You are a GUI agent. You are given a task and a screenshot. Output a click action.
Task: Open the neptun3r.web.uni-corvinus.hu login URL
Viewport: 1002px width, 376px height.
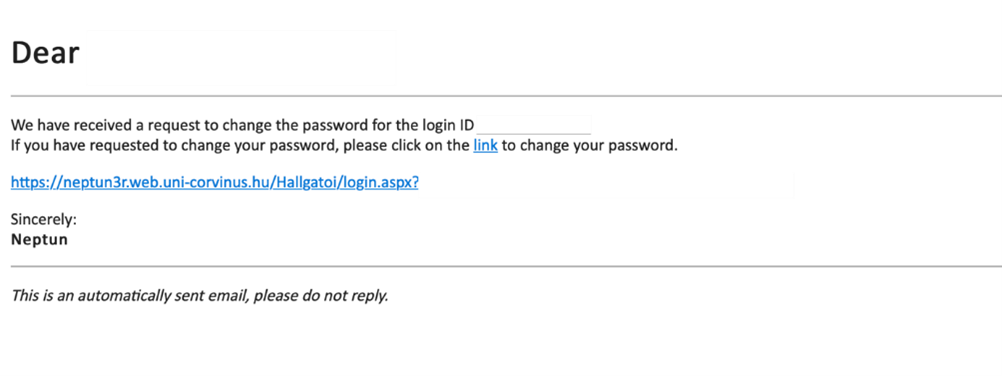(215, 183)
